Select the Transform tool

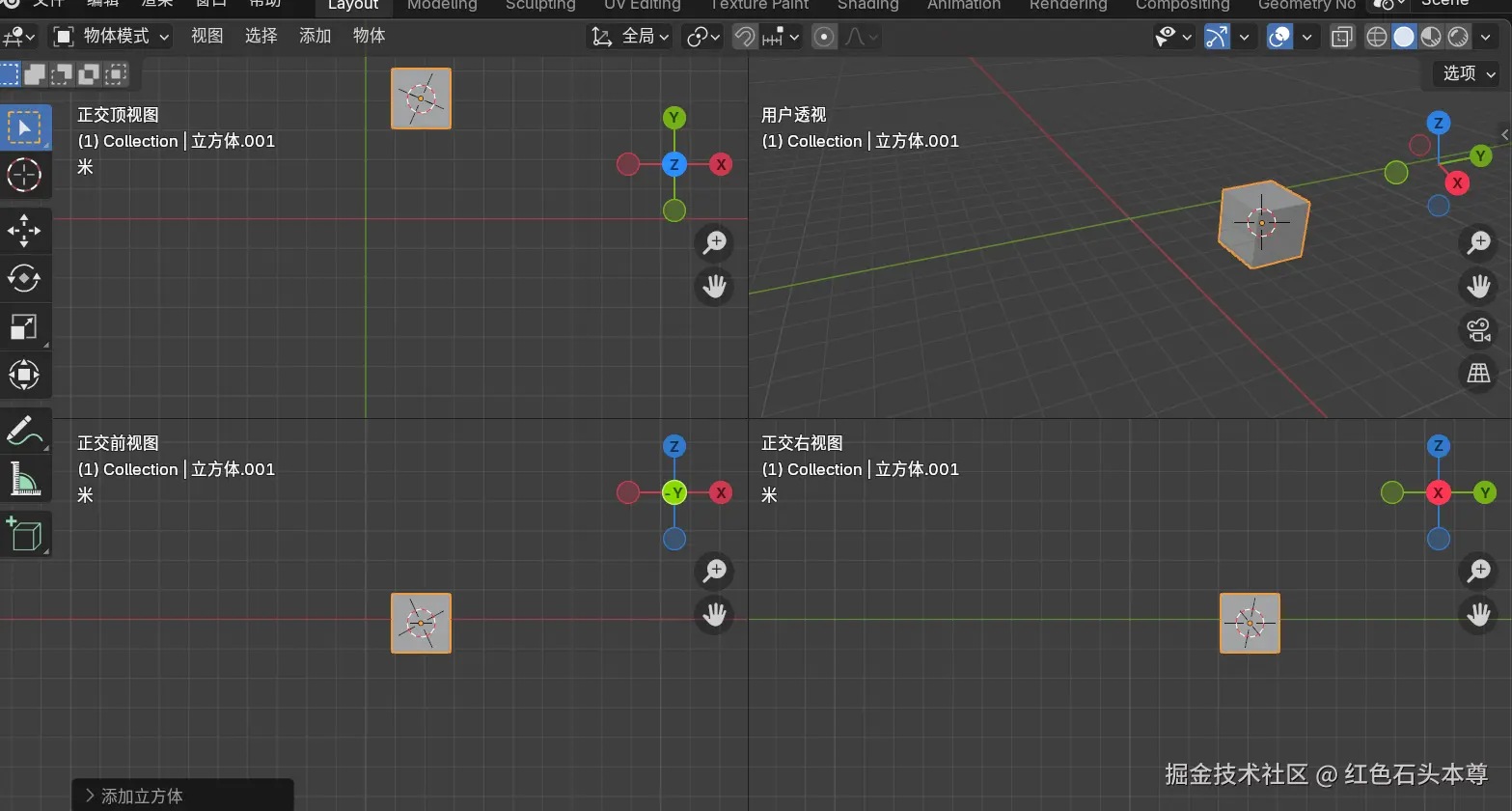tap(24, 375)
